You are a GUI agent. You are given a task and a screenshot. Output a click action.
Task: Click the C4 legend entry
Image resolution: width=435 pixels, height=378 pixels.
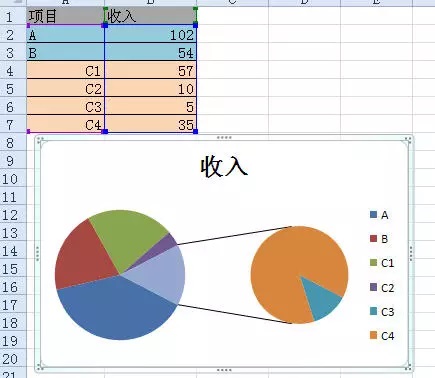click(x=382, y=336)
